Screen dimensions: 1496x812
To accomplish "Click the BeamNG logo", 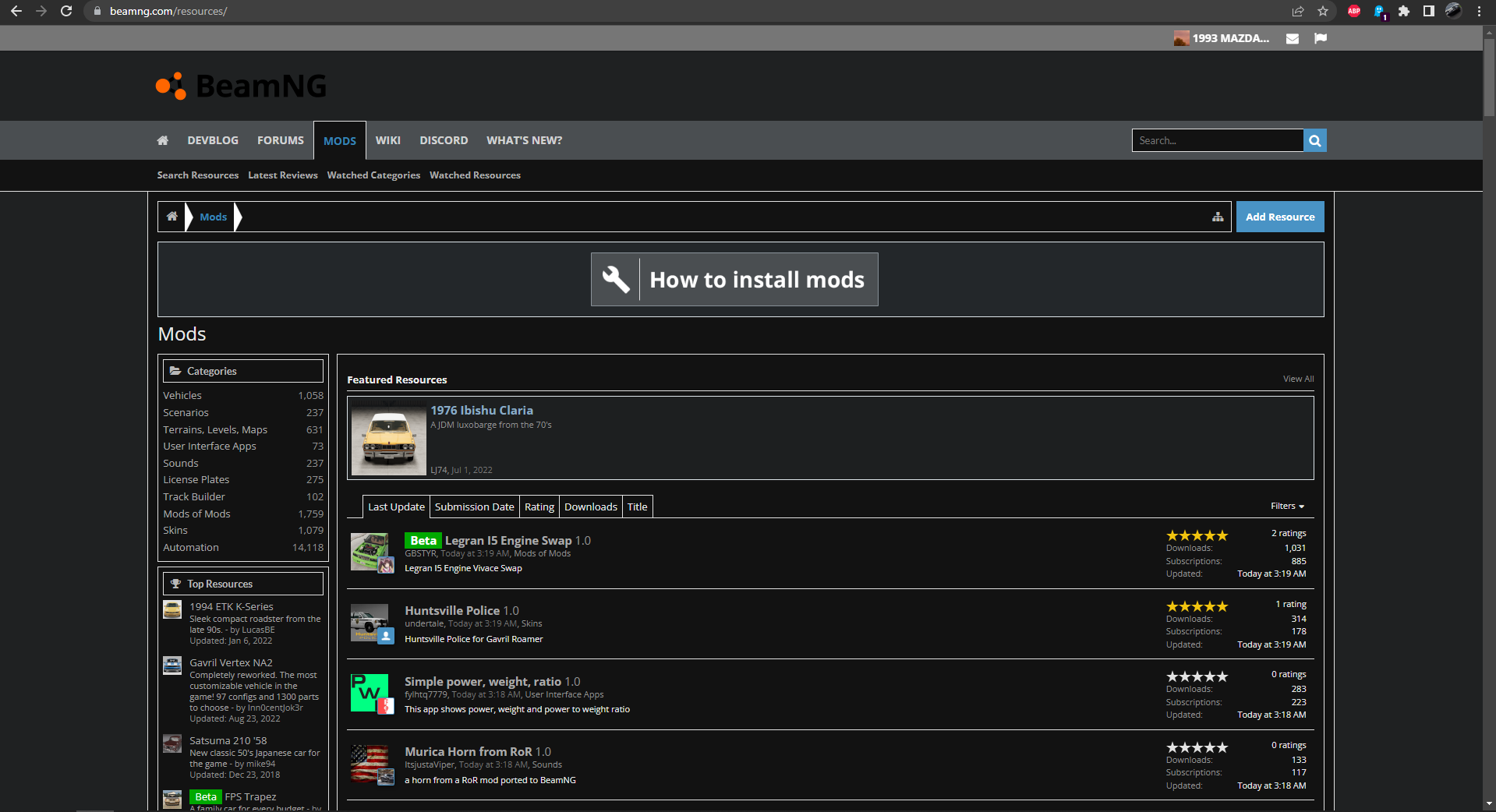I will [x=242, y=86].
